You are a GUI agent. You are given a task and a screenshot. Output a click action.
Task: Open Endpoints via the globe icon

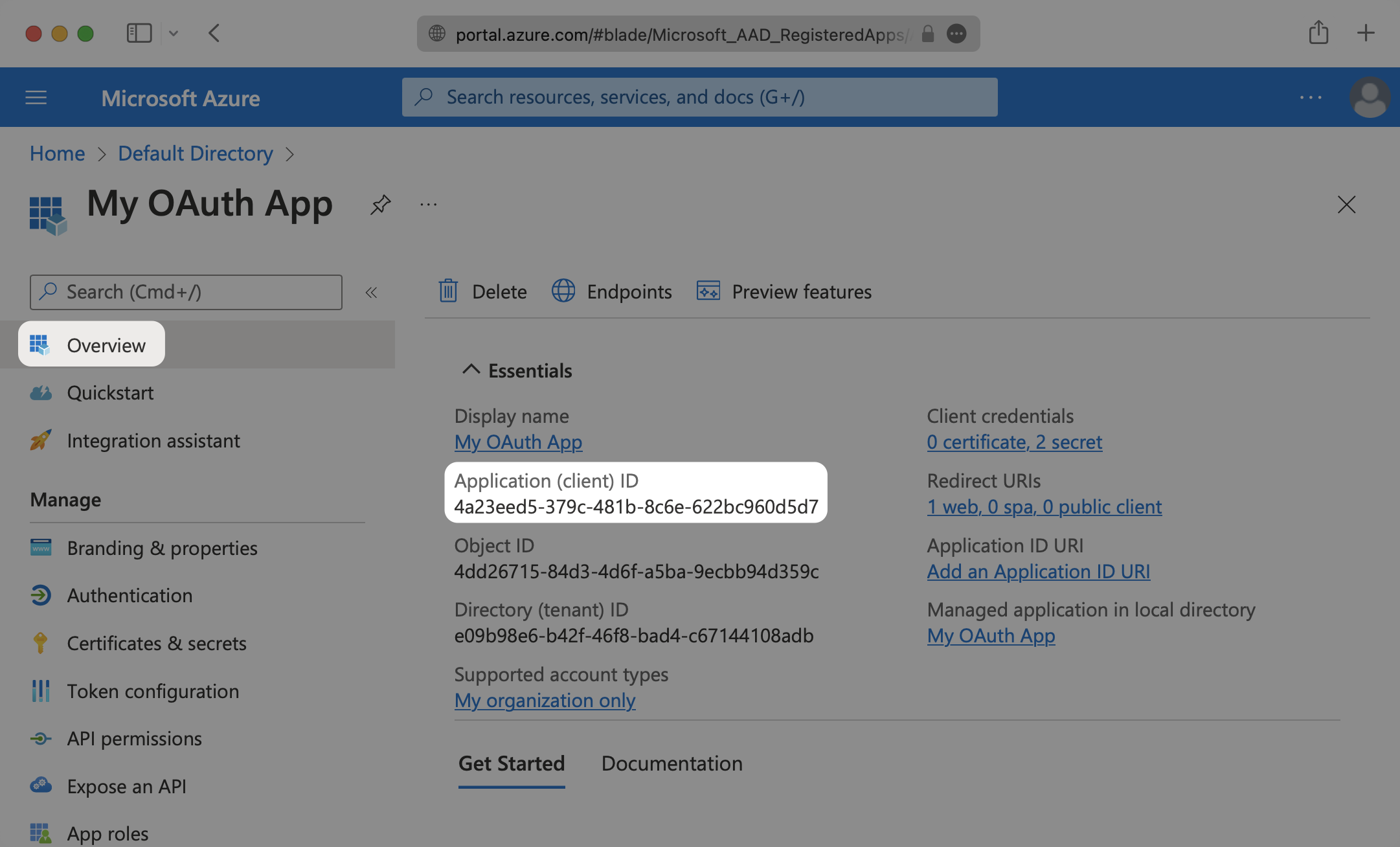click(x=563, y=291)
